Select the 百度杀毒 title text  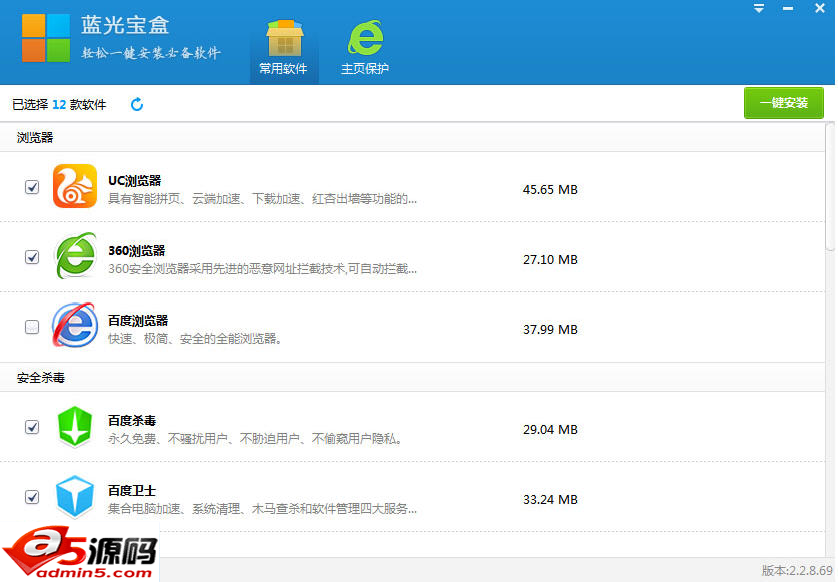[x=132, y=421]
